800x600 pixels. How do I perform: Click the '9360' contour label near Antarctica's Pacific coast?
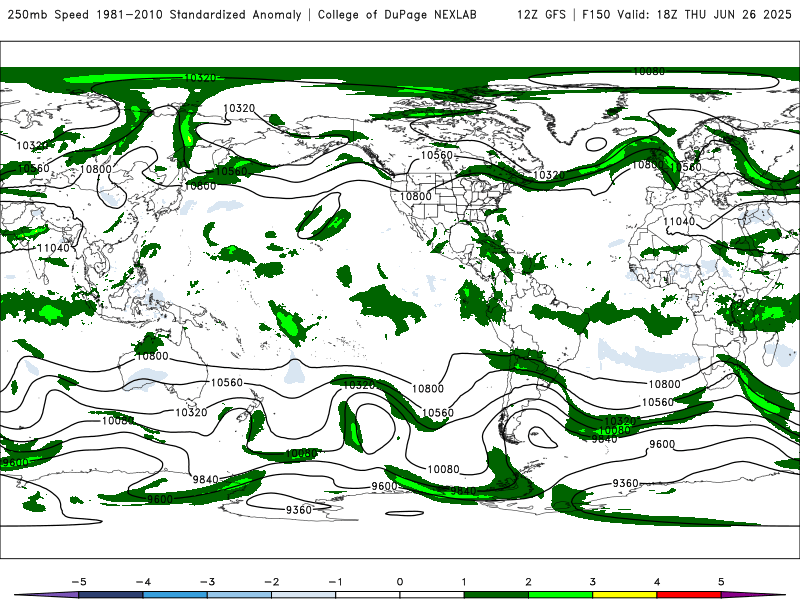click(x=299, y=510)
